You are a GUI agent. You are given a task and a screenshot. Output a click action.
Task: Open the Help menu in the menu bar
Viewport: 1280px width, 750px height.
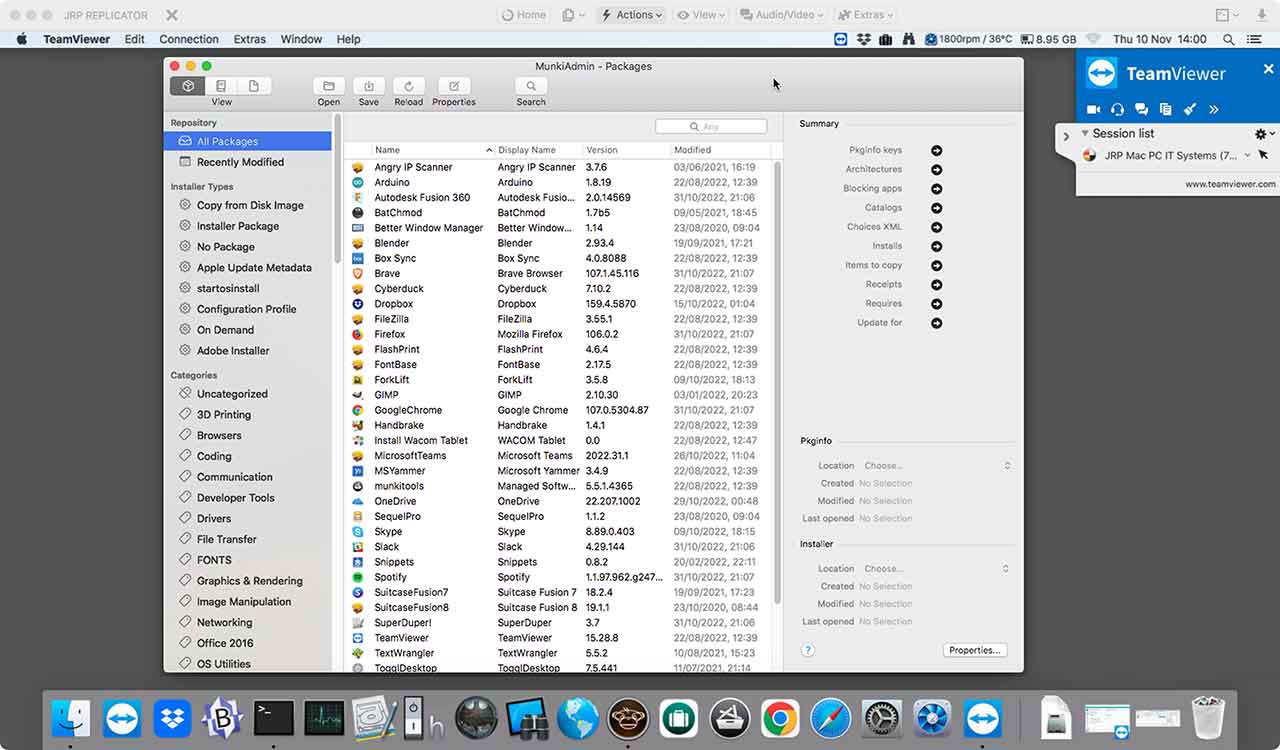pyautogui.click(x=348, y=39)
